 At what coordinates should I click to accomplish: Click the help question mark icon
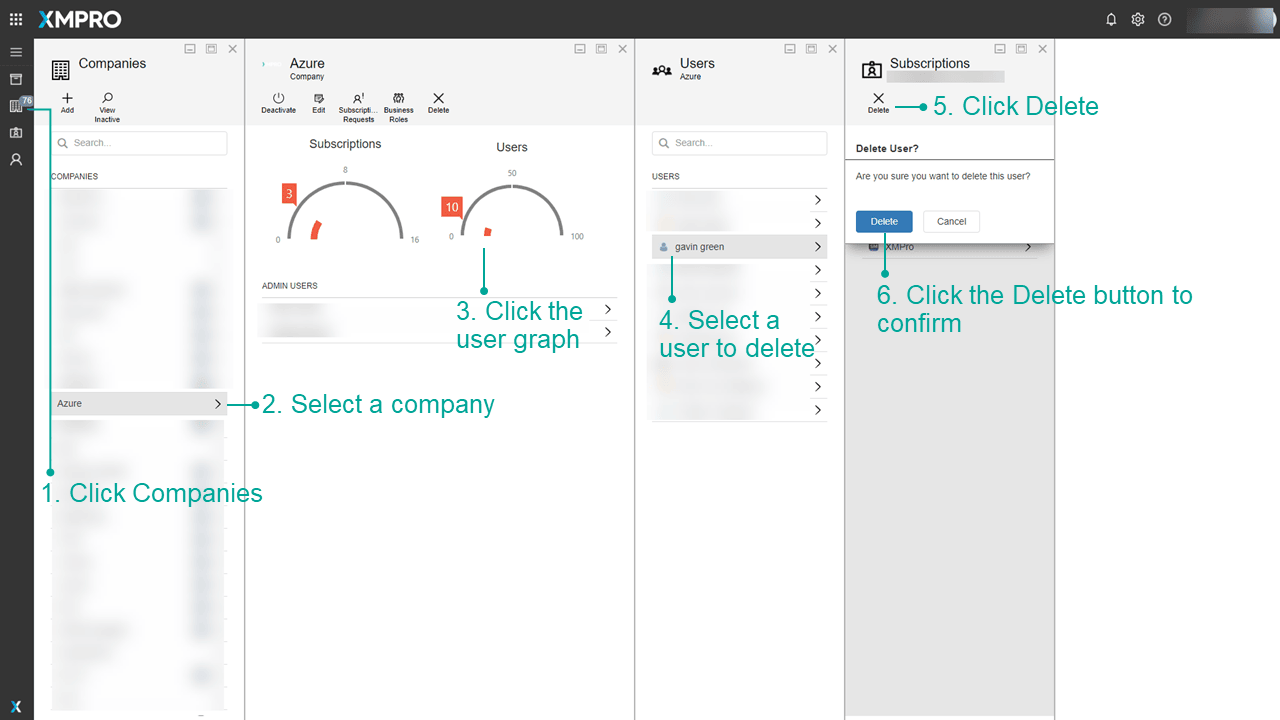(x=1164, y=19)
